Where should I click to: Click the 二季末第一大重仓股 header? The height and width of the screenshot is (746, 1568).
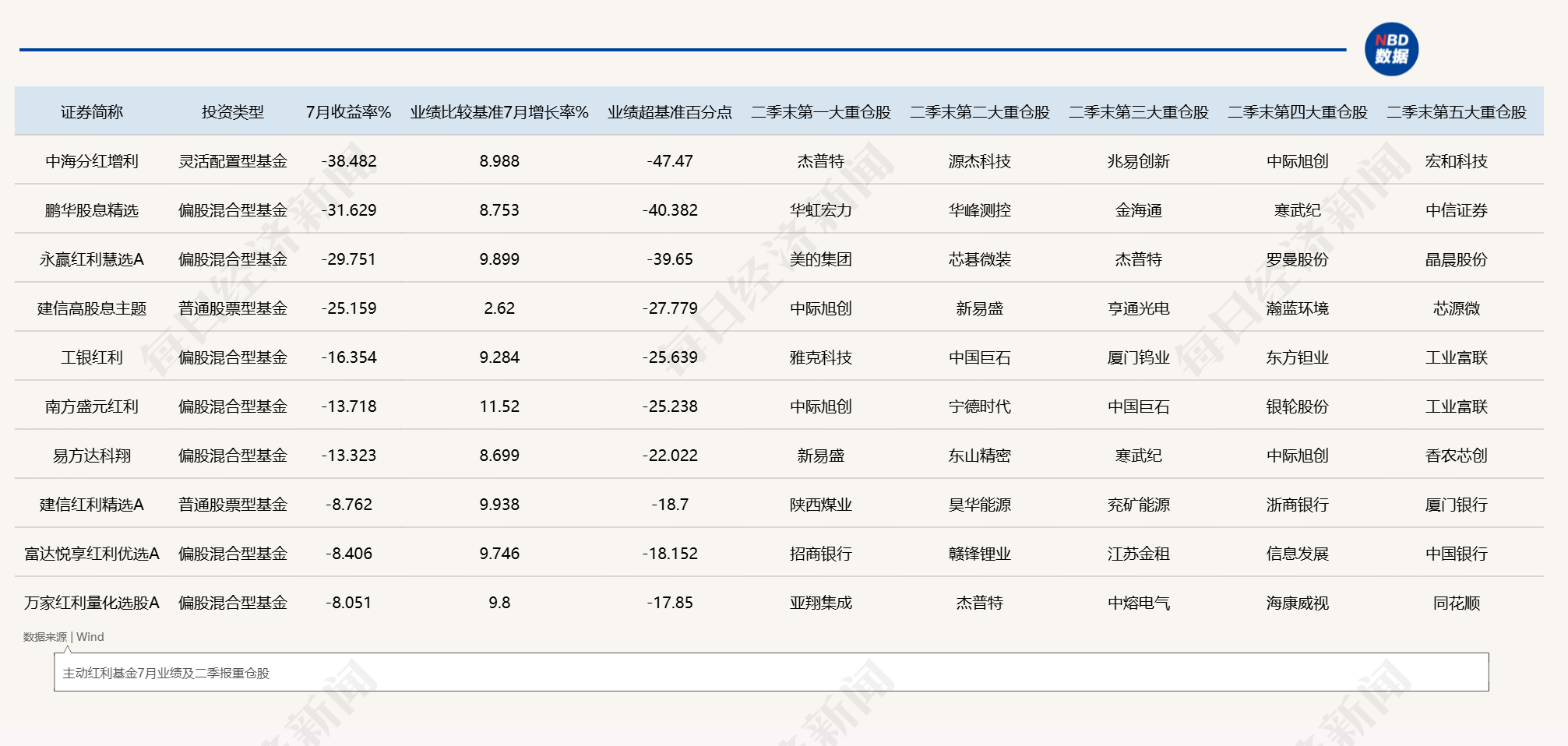tap(821, 112)
